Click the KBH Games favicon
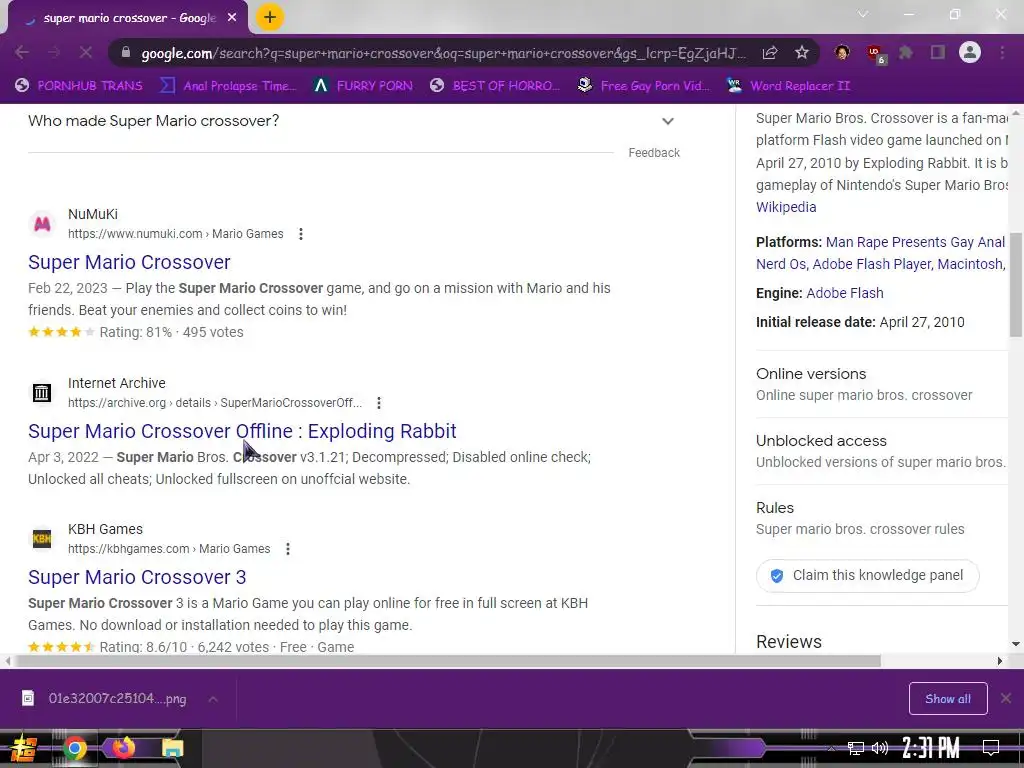Viewport: 1024px width, 768px height. [42, 539]
